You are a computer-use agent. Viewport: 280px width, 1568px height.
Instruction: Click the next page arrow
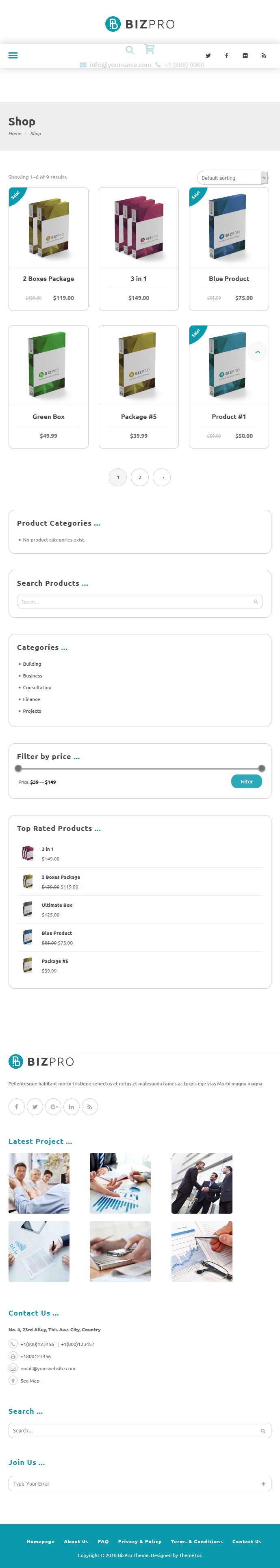(x=162, y=477)
